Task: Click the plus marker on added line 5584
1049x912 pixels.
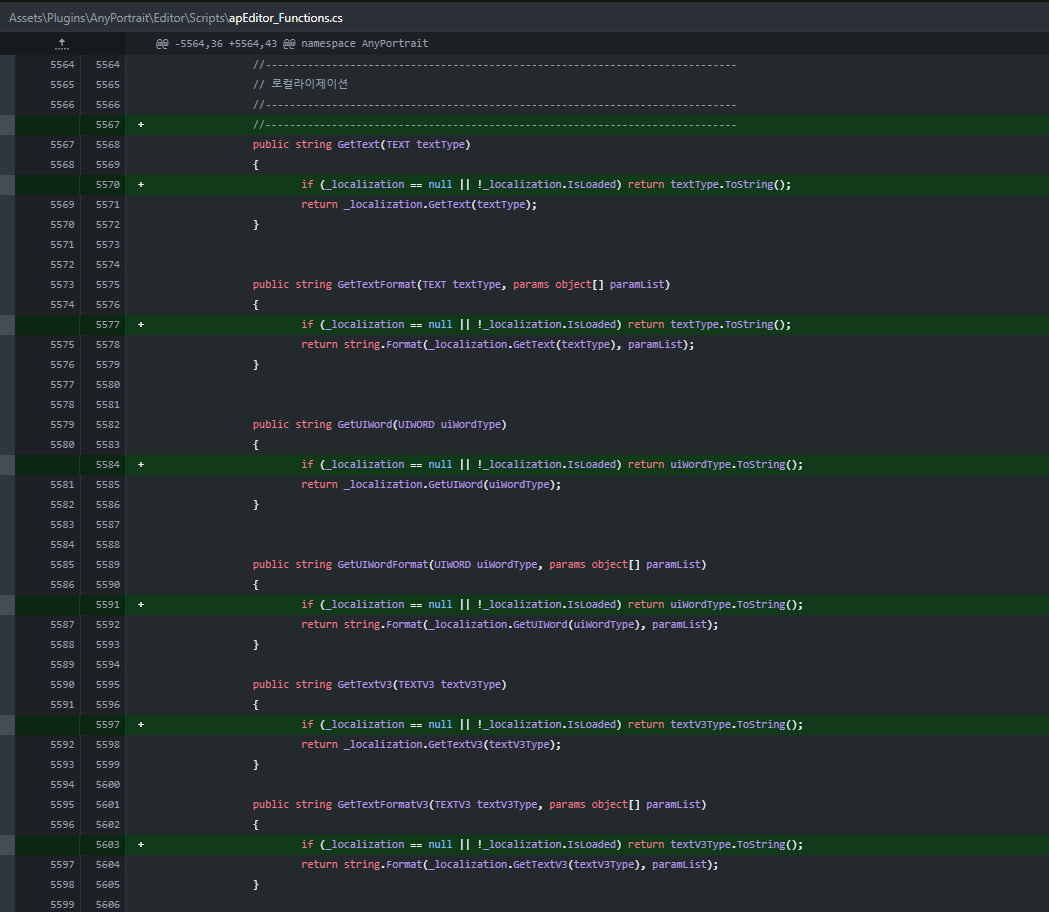Action: click(141, 465)
